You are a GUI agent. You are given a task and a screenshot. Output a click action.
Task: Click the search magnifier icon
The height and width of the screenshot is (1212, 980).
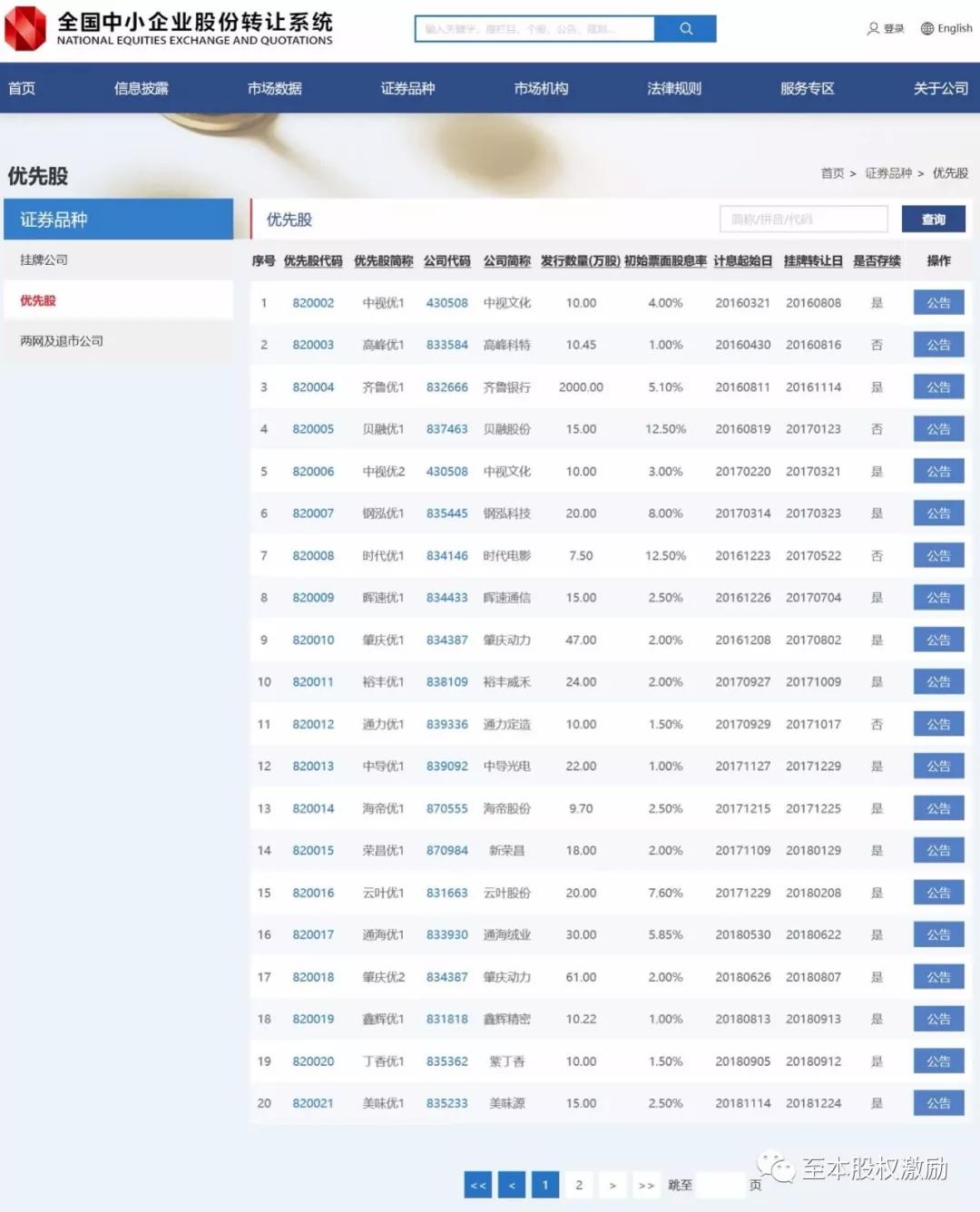(686, 28)
